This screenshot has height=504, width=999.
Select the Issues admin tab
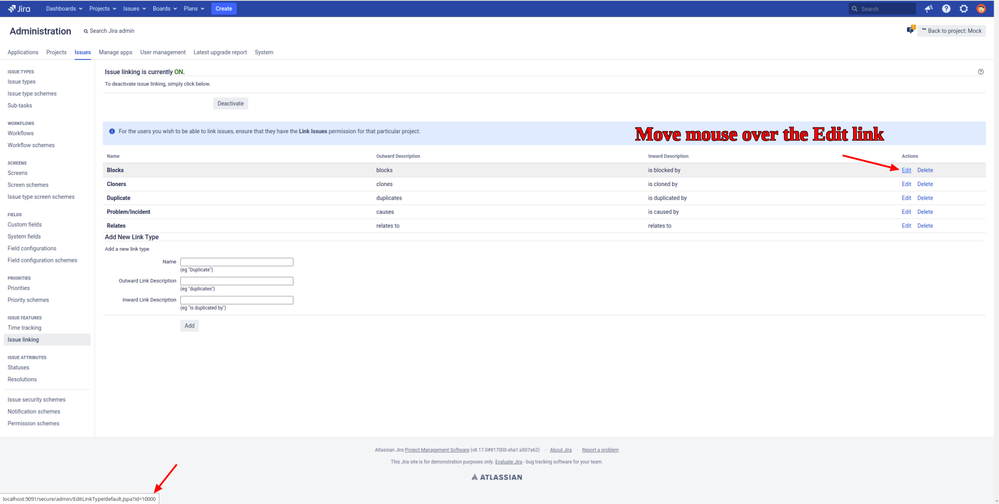click(83, 52)
